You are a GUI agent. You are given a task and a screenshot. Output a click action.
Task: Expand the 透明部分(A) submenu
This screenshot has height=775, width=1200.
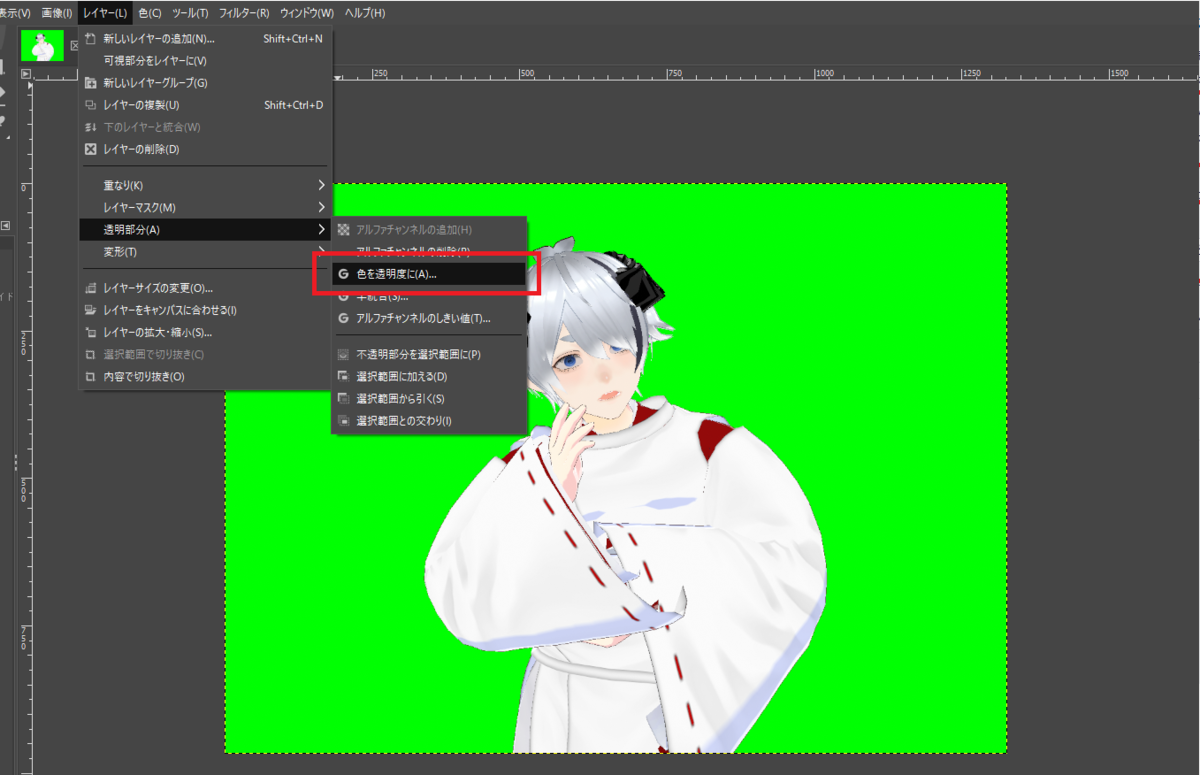[205, 229]
